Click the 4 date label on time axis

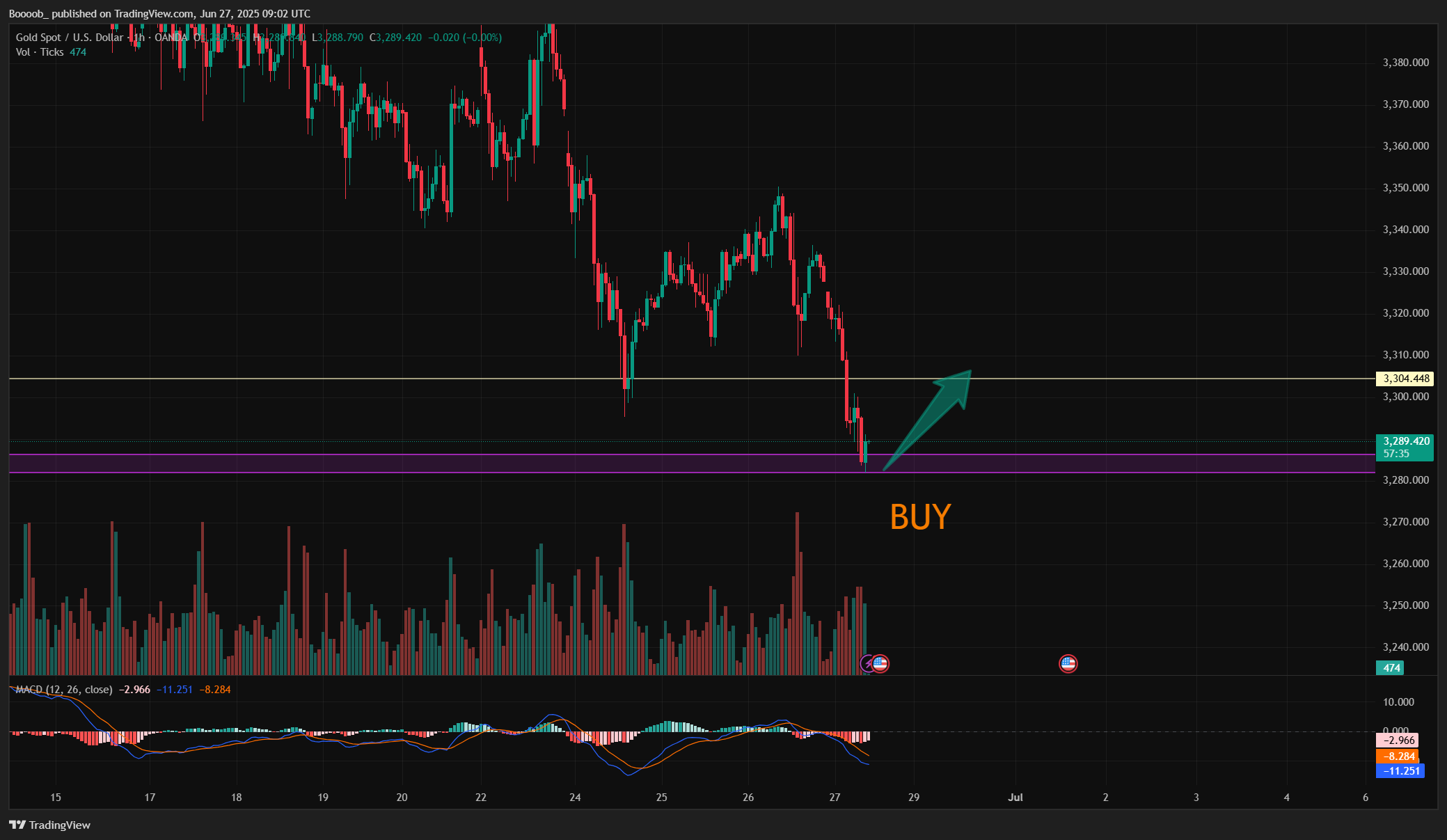(1287, 798)
